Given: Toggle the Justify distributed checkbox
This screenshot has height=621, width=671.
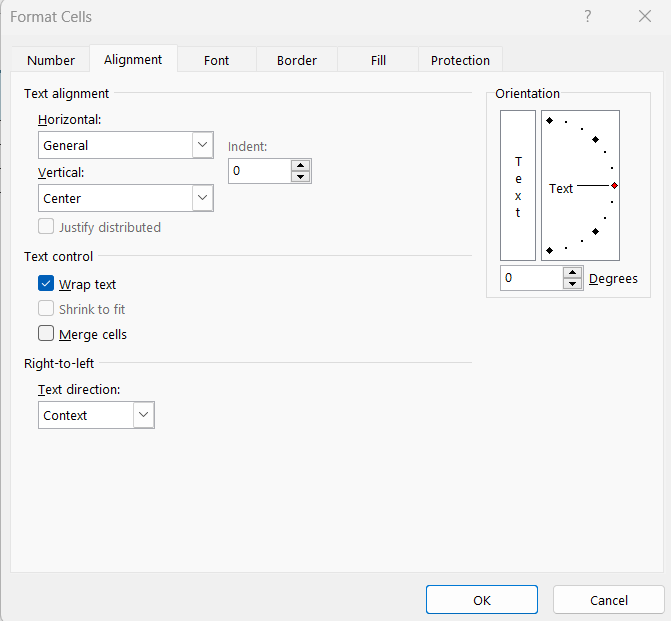Looking at the screenshot, I should pos(46,226).
